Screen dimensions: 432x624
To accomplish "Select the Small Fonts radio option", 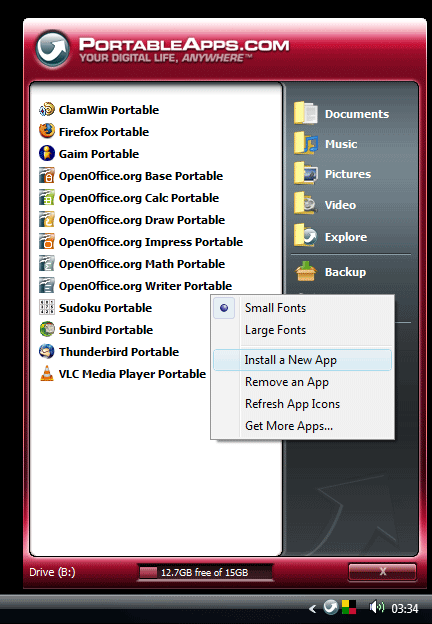I will 303,308.
